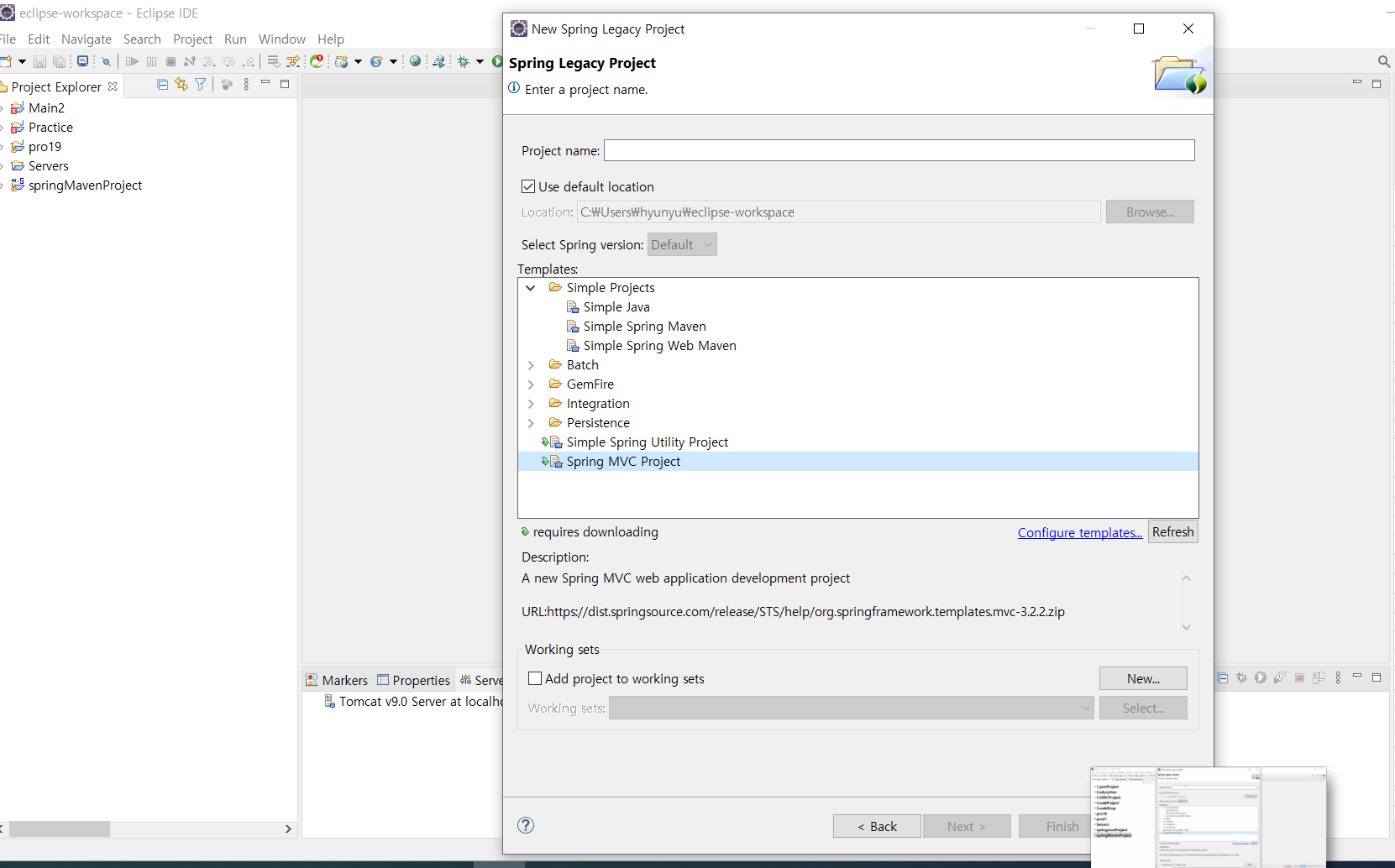Open the Window menu
1395x868 pixels.
282,39
